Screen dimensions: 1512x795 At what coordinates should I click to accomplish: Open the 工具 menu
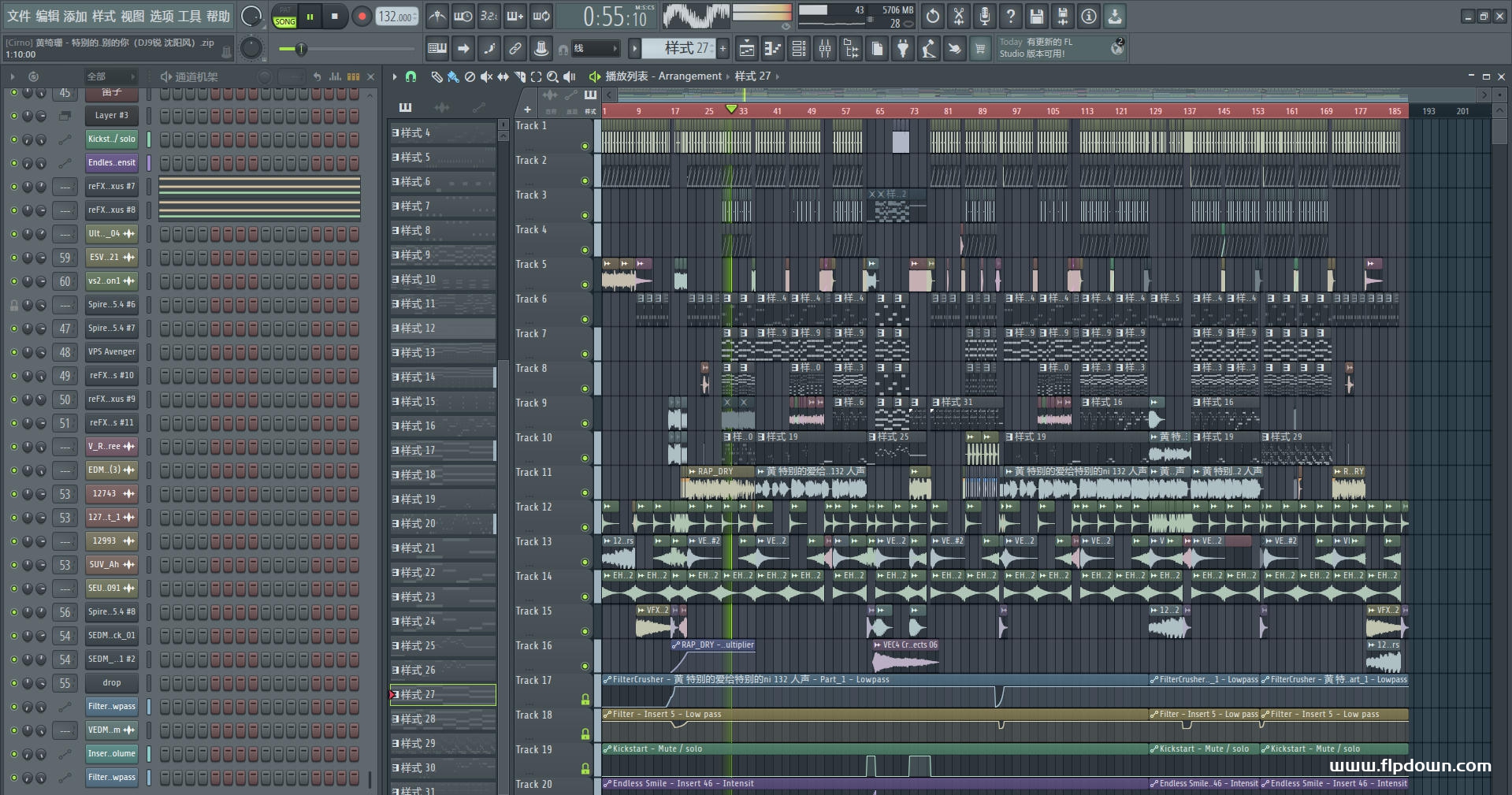coord(189,16)
